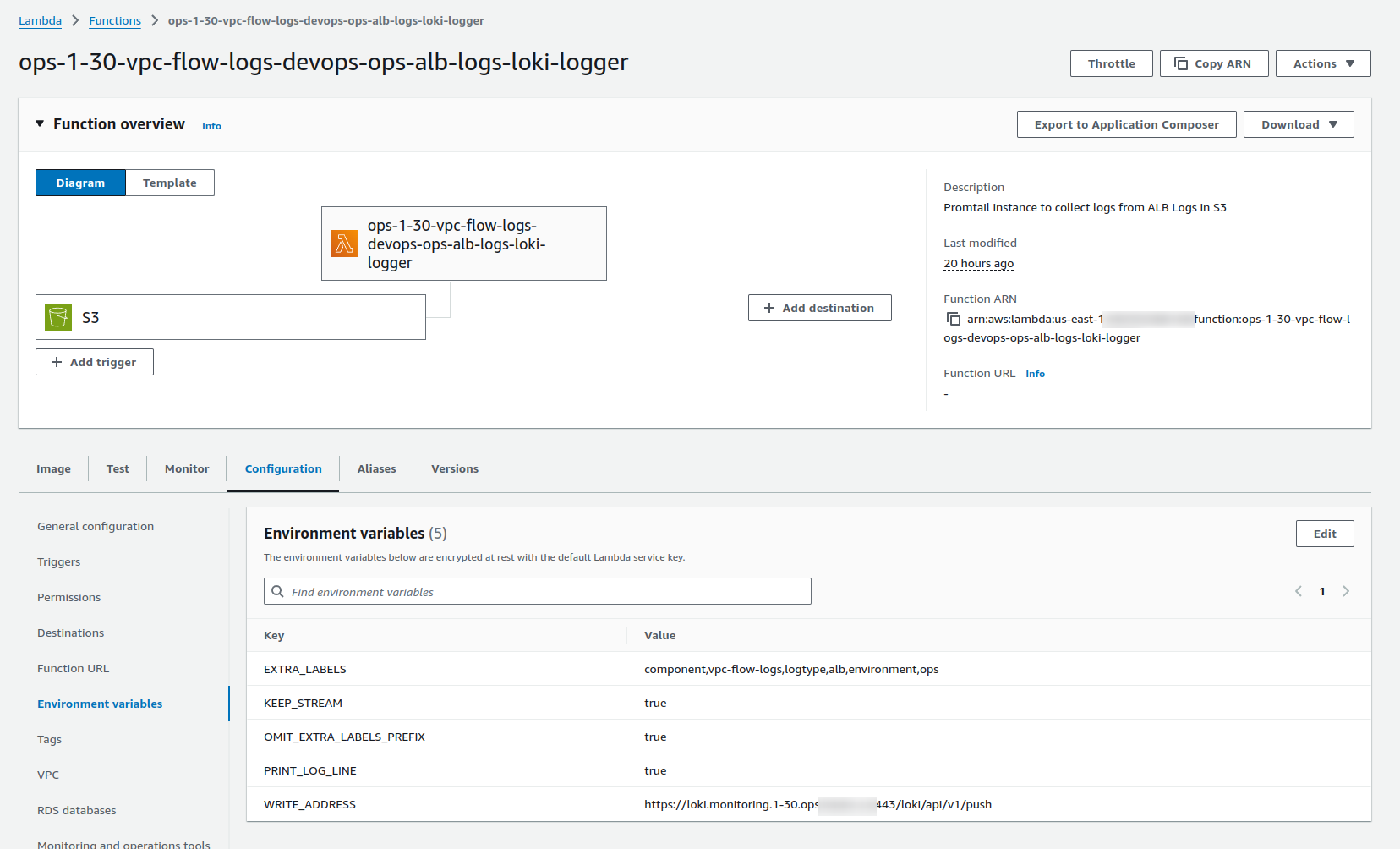Select Function URL in the sidebar
This screenshot has height=849, width=1400.
pos(73,668)
